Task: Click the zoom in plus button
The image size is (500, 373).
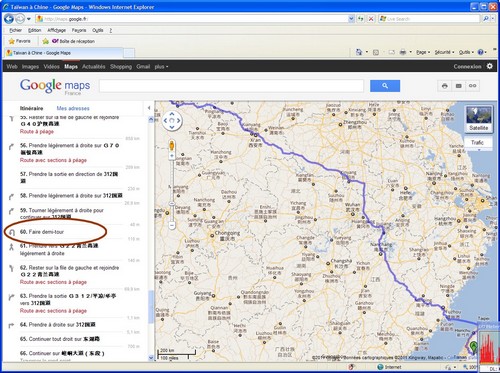Action: click(x=172, y=156)
